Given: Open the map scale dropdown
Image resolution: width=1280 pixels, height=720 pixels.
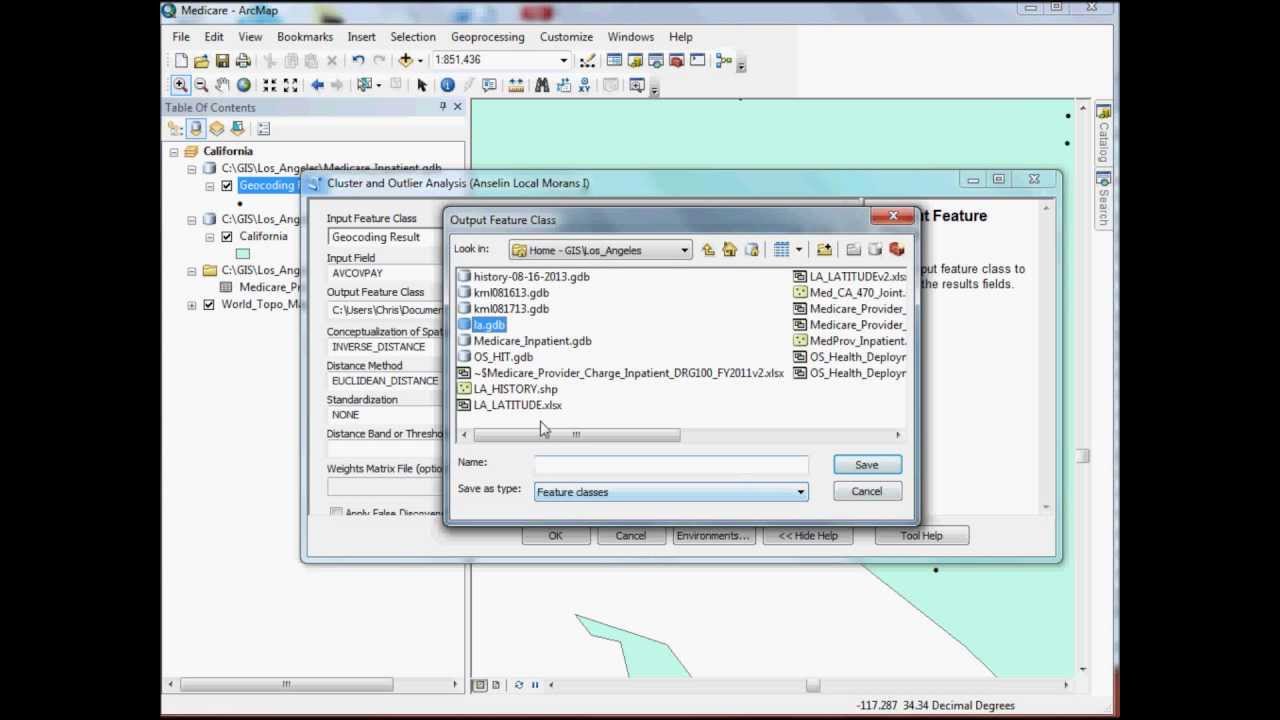Looking at the screenshot, I should point(563,60).
